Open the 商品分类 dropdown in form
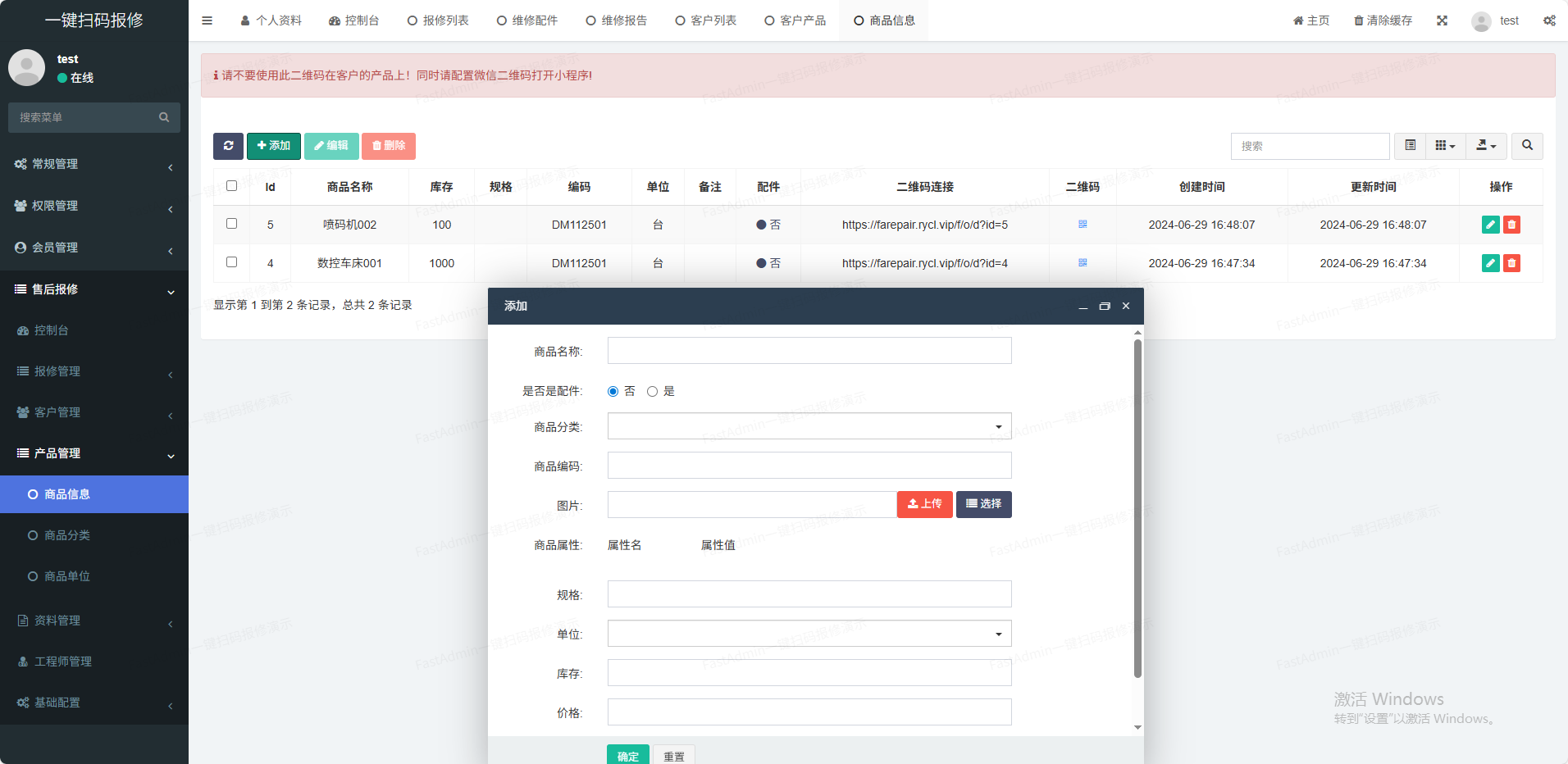This screenshot has height=764, width=1568. [809, 426]
